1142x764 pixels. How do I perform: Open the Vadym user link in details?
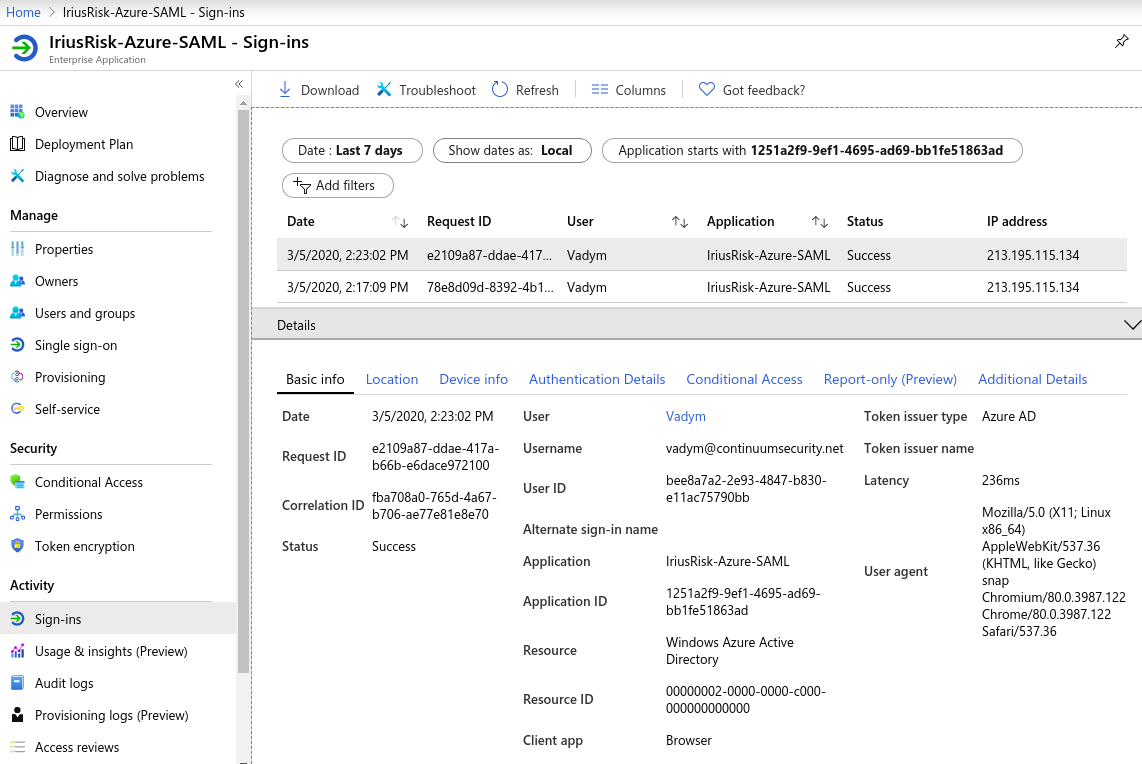(x=685, y=417)
